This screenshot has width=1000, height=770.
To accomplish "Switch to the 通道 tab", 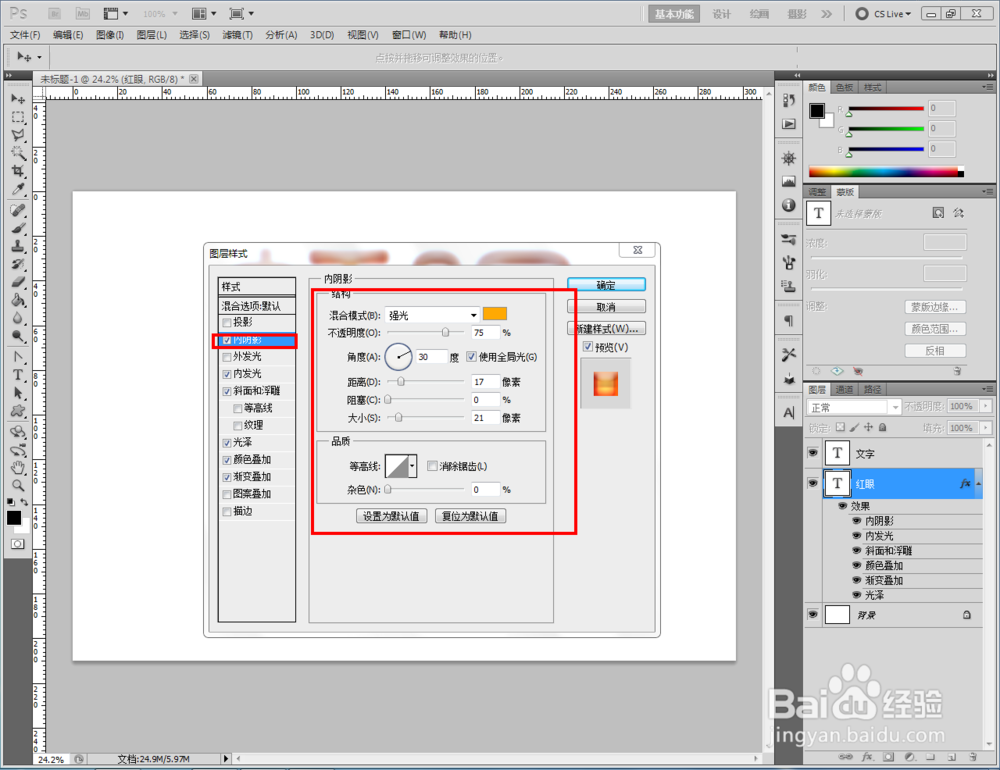I will (x=844, y=389).
